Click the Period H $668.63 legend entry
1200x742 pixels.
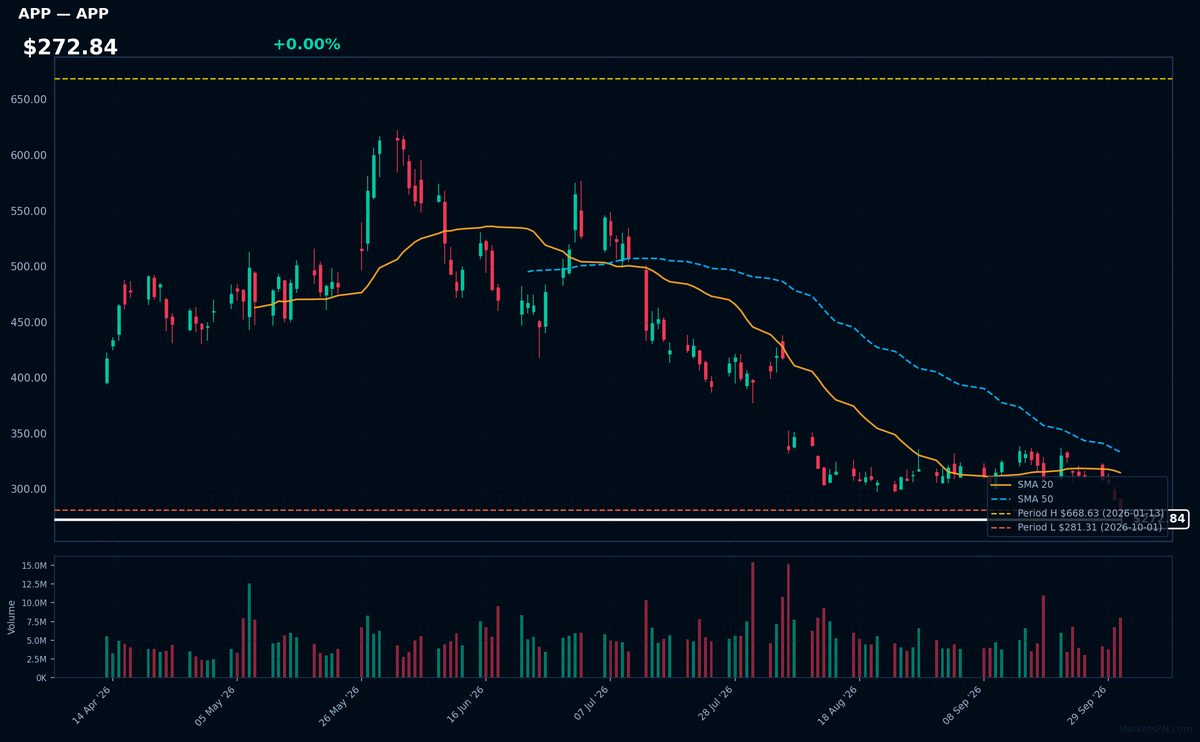[1078, 513]
